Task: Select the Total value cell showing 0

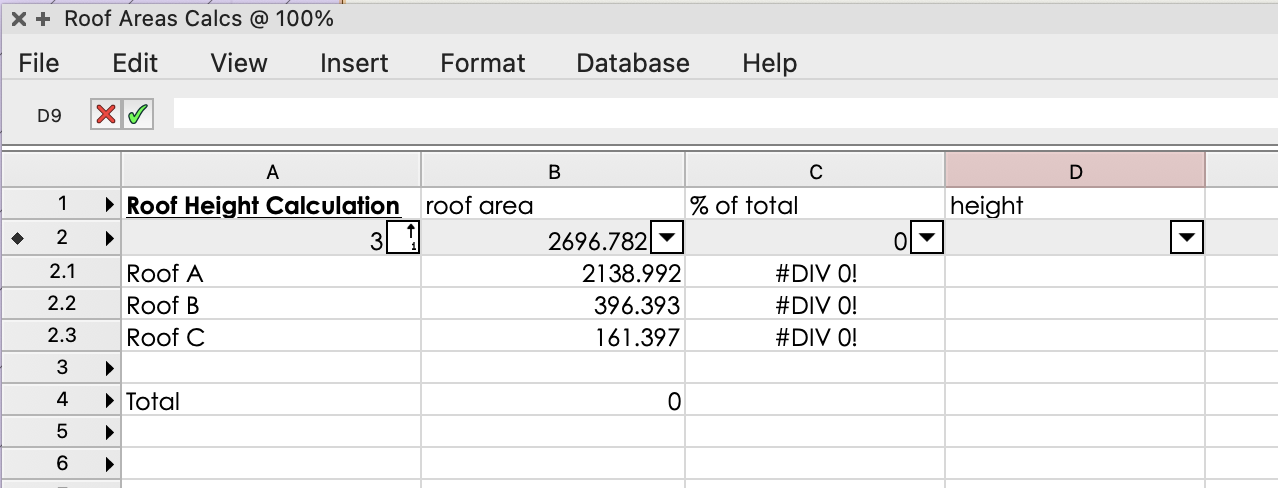Action: [x=553, y=401]
